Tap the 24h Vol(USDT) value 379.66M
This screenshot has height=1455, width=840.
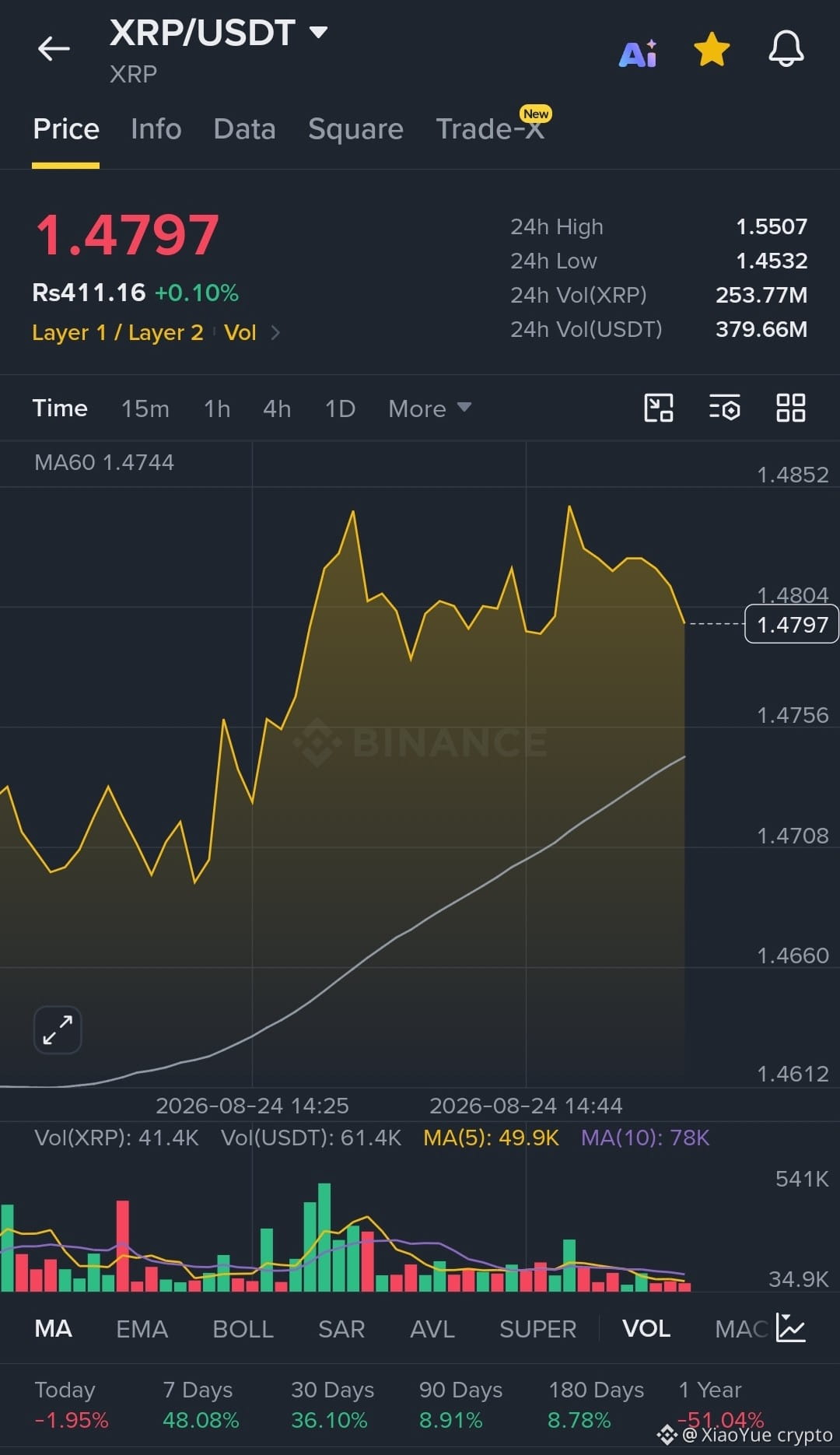[761, 330]
